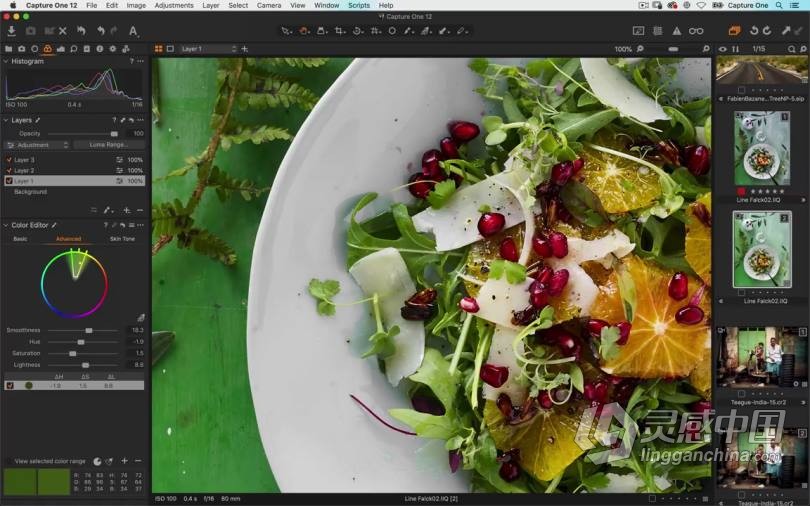Add new layer with plus beside Layer 1 dropdown
This screenshot has height=506, width=810.
(x=245, y=49)
